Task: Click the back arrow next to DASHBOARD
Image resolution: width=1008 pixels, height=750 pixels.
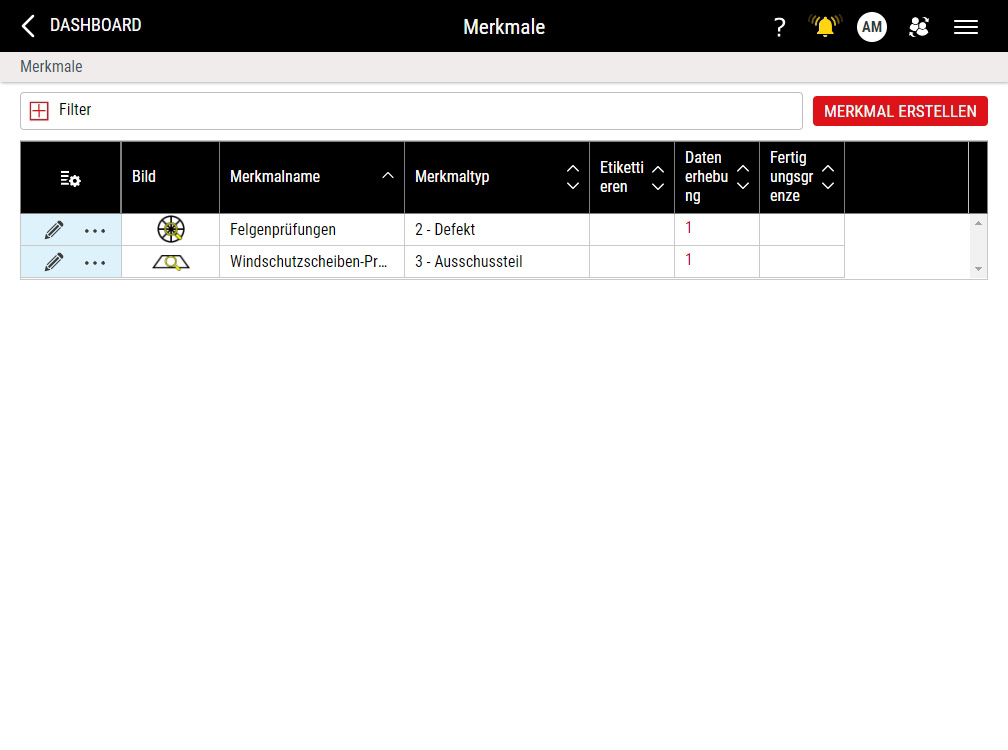Action: coord(28,26)
